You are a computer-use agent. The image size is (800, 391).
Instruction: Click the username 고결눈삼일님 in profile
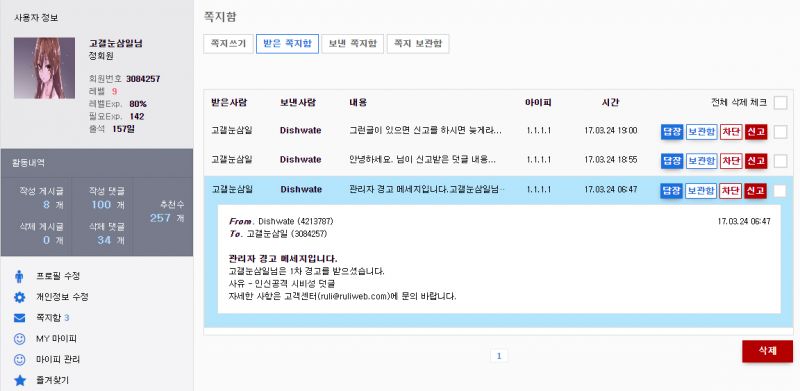click(116, 43)
